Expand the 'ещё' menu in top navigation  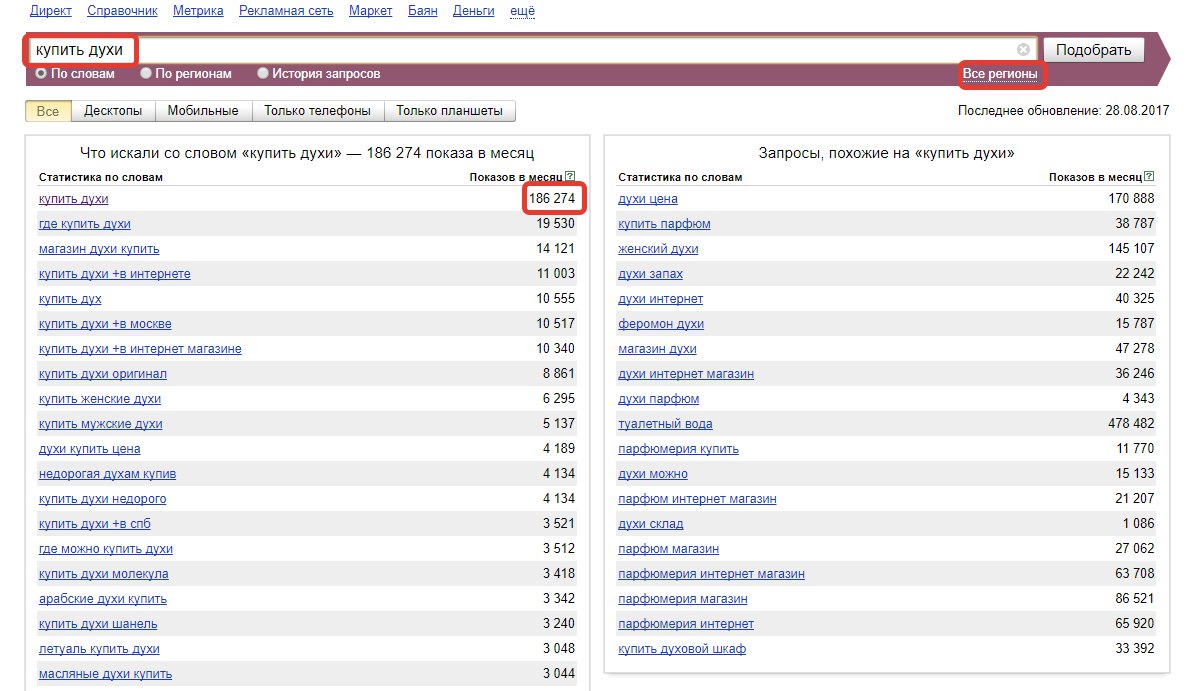click(522, 11)
